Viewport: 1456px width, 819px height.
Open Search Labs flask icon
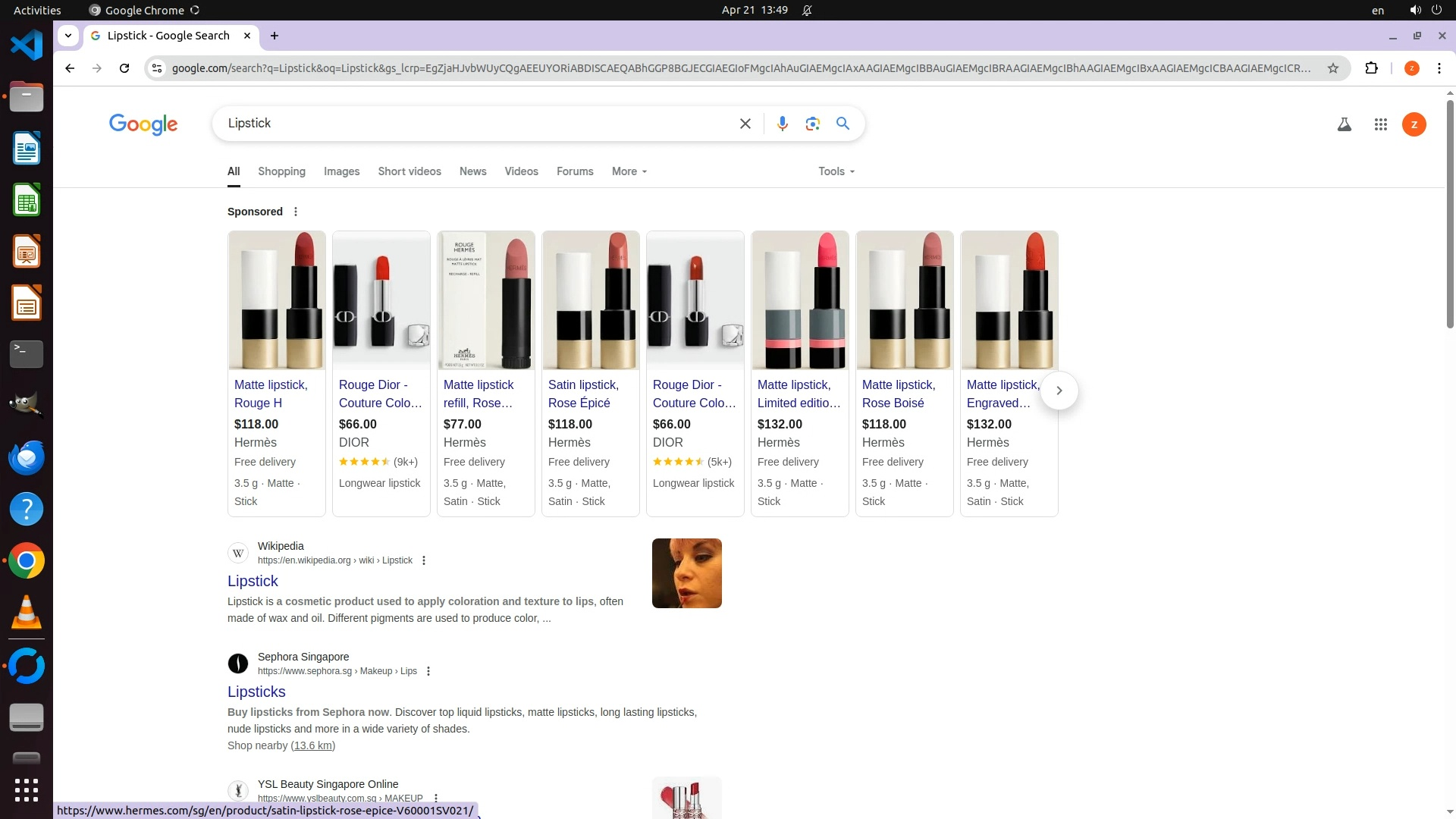point(1344,124)
